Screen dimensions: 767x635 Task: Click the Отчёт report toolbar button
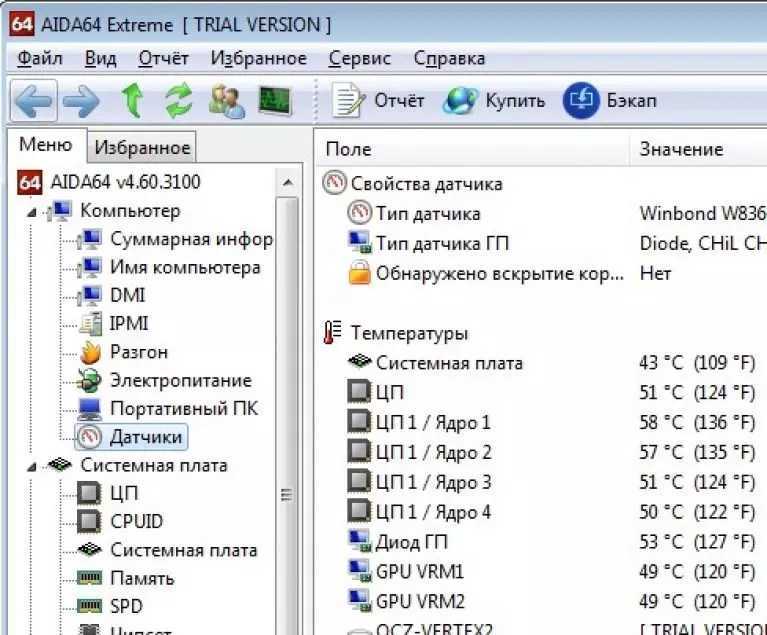[x=377, y=100]
